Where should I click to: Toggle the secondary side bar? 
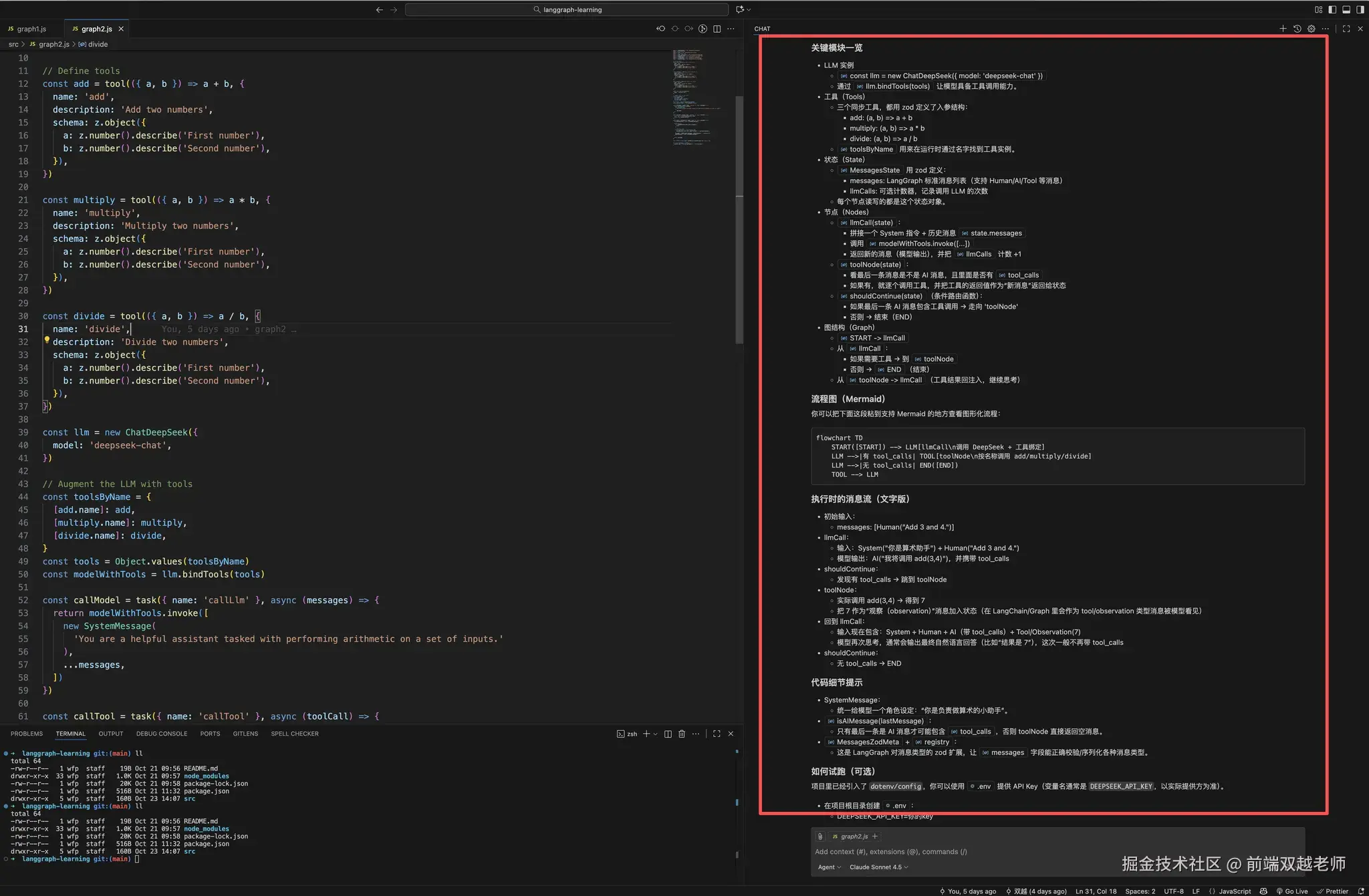coord(1360,9)
